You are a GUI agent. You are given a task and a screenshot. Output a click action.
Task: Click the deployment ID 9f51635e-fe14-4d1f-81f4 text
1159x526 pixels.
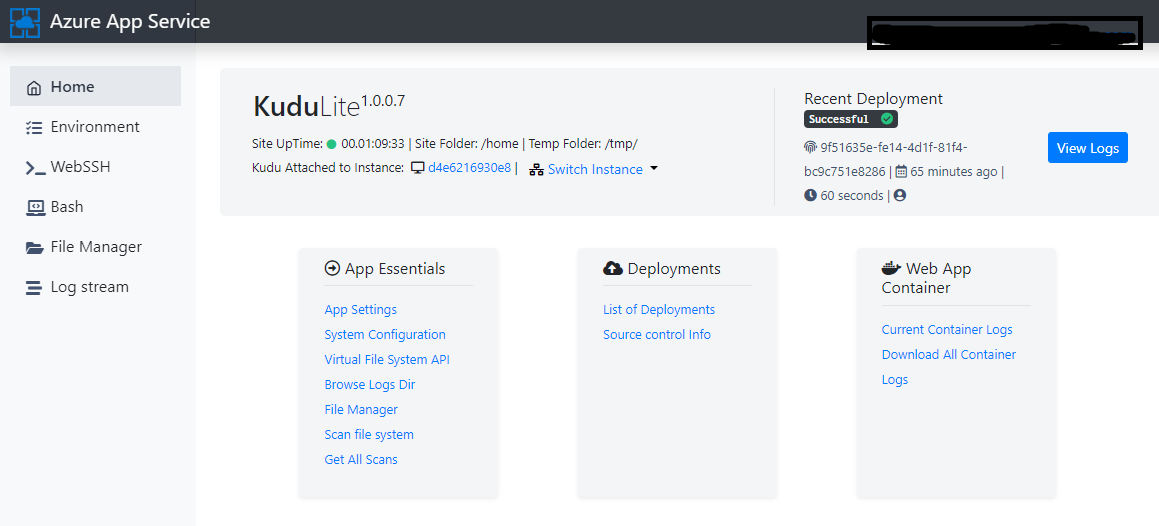(894, 147)
